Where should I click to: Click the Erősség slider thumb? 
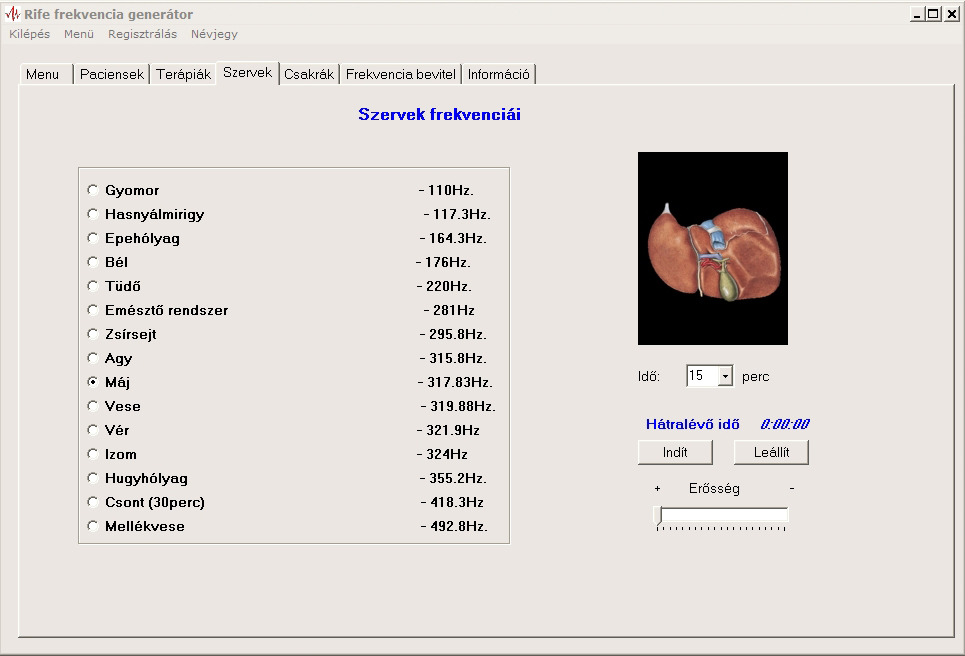coord(658,515)
